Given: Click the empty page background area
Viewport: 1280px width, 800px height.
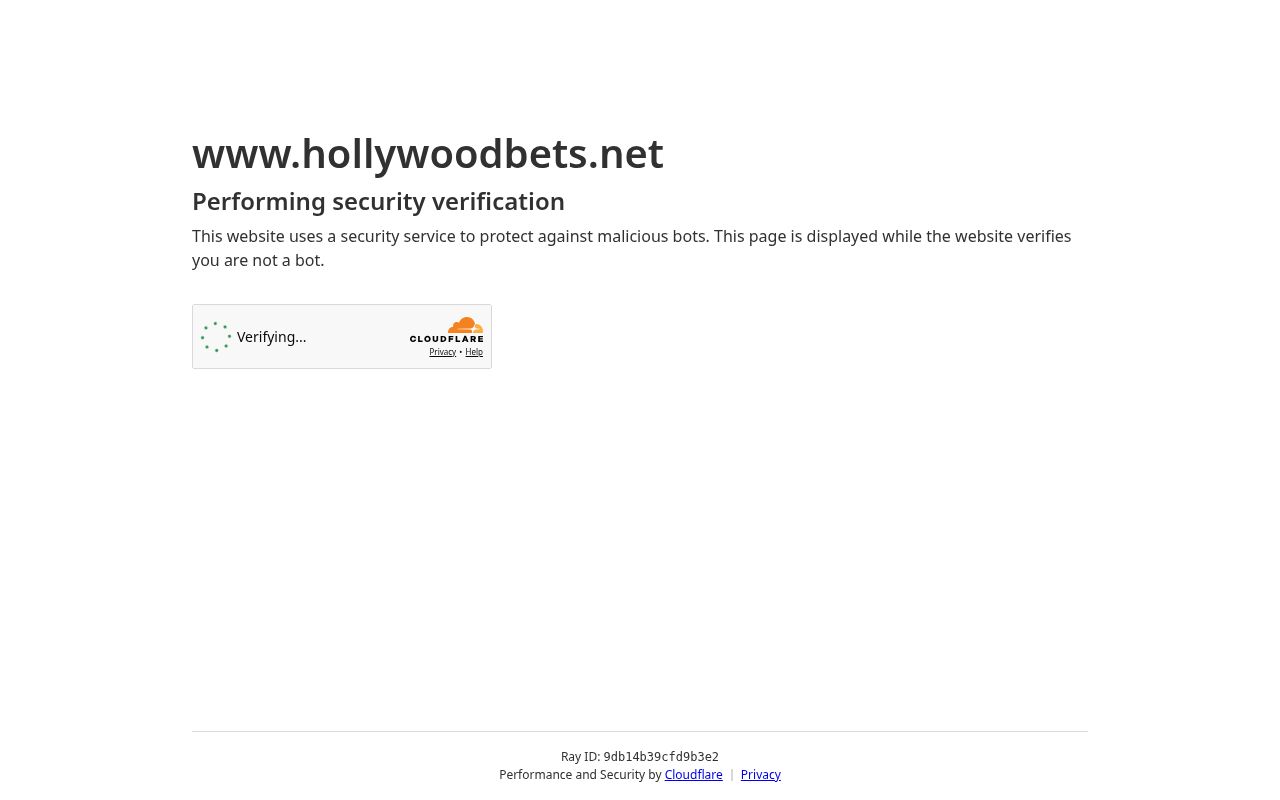Looking at the screenshot, I should [640, 550].
